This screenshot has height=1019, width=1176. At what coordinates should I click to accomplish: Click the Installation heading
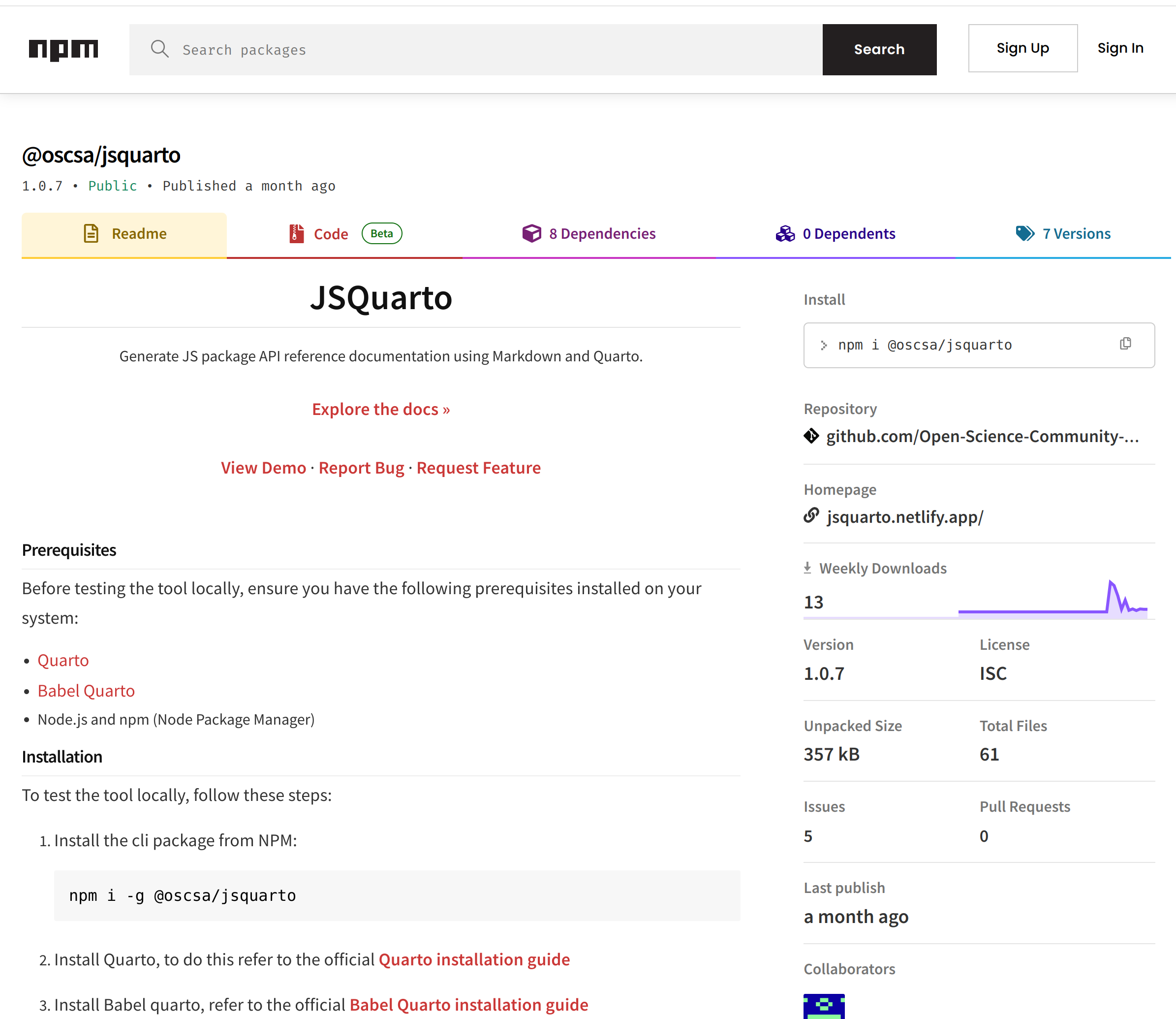coord(62,756)
